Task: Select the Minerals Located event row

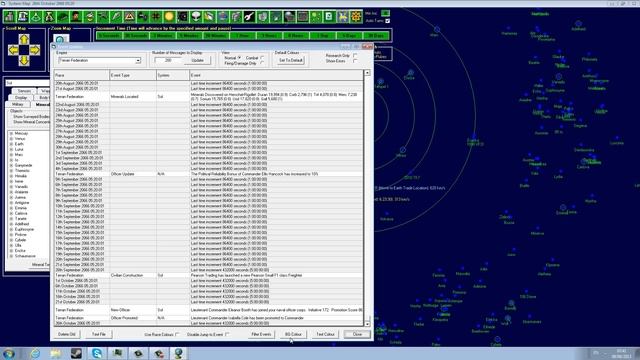Action: click(209, 97)
